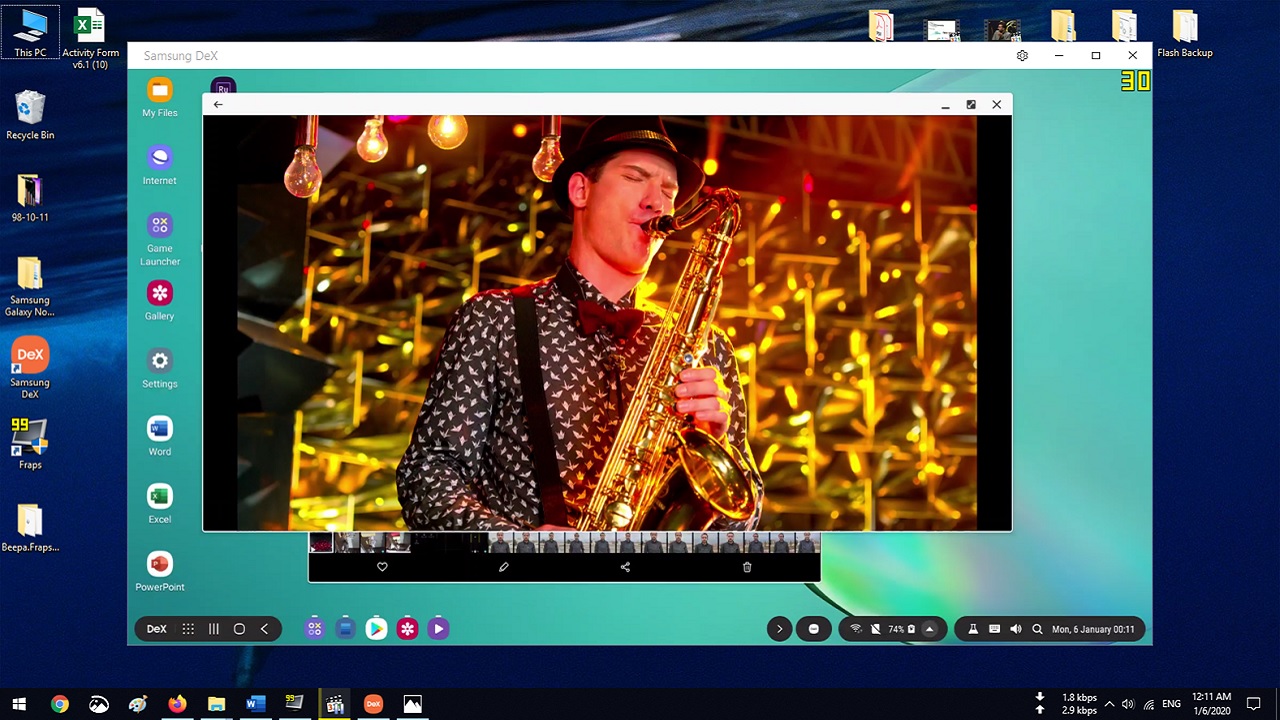The width and height of the screenshot is (1280, 720).
Task: Open DeX Settings app icon
Action: coord(160,369)
